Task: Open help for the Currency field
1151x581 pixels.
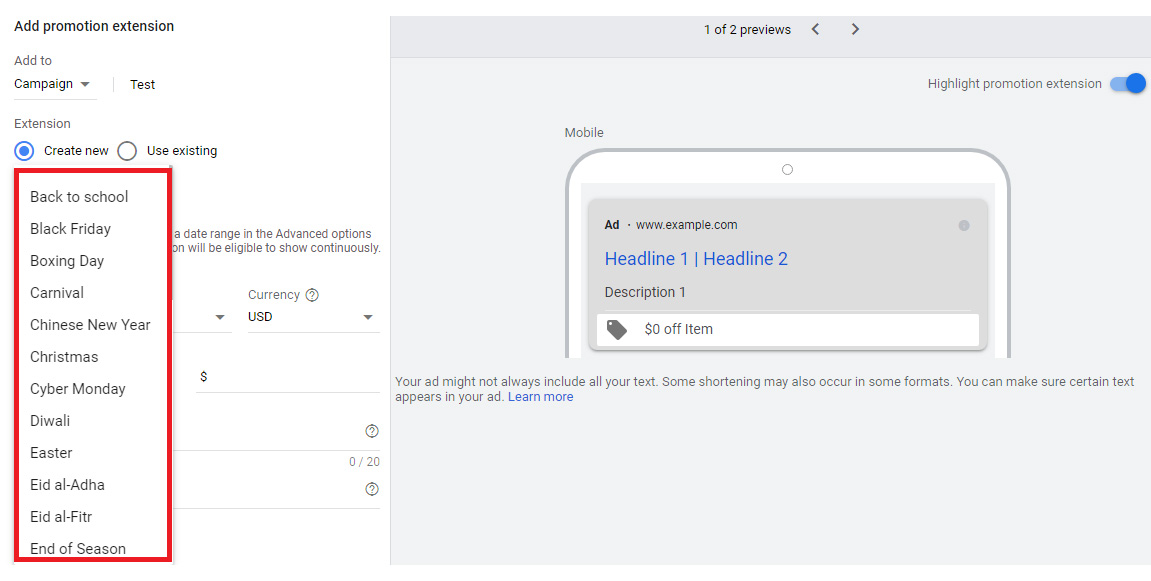Action: [x=312, y=295]
